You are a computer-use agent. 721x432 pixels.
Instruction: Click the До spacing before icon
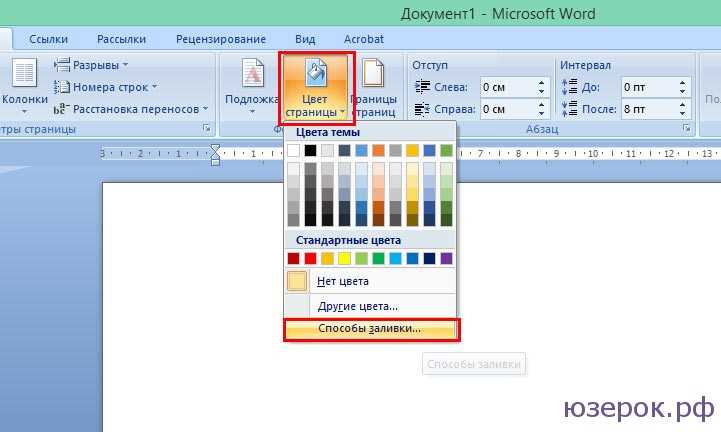point(569,86)
